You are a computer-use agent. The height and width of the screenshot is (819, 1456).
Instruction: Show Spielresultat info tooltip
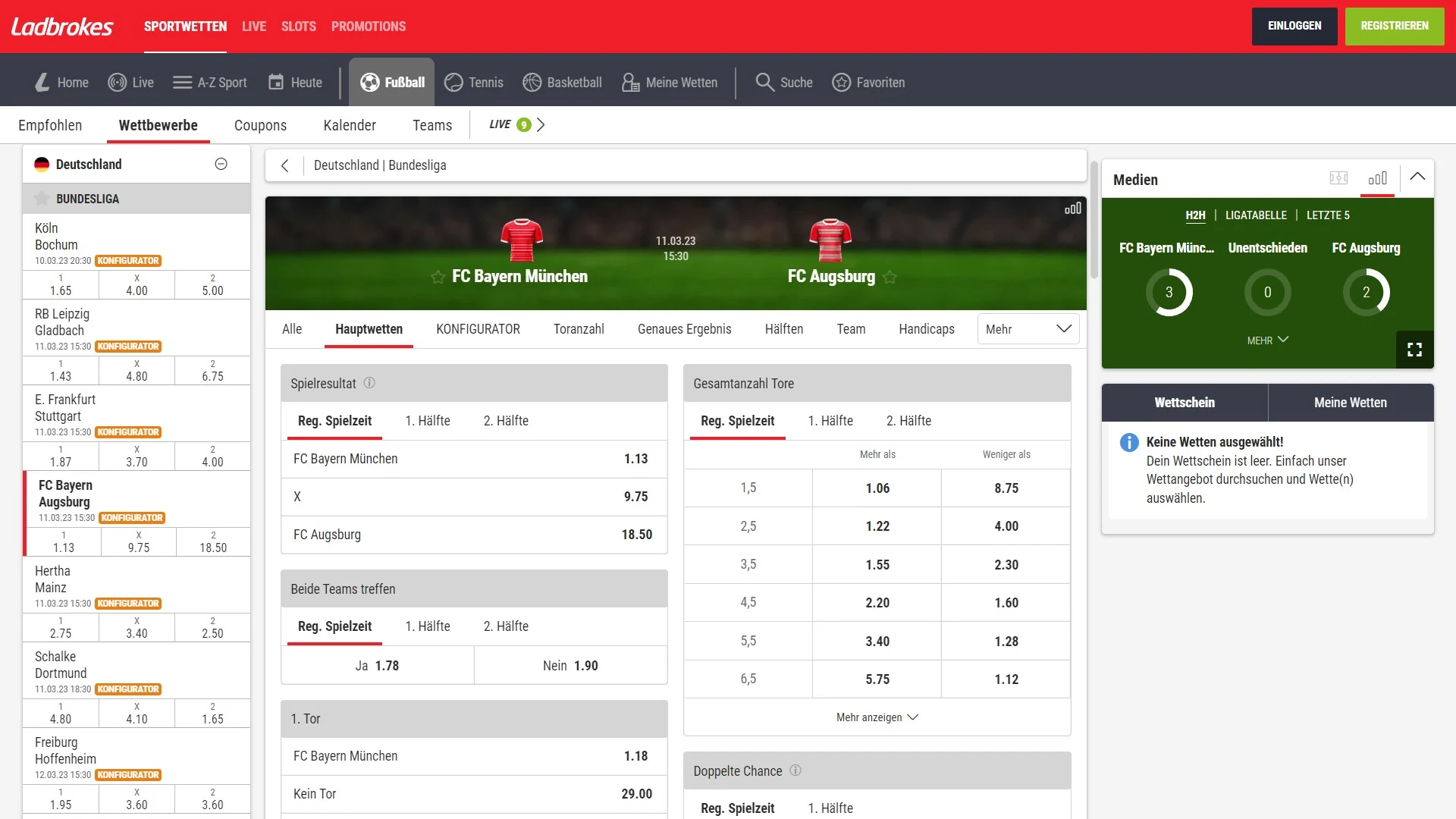[369, 383]
